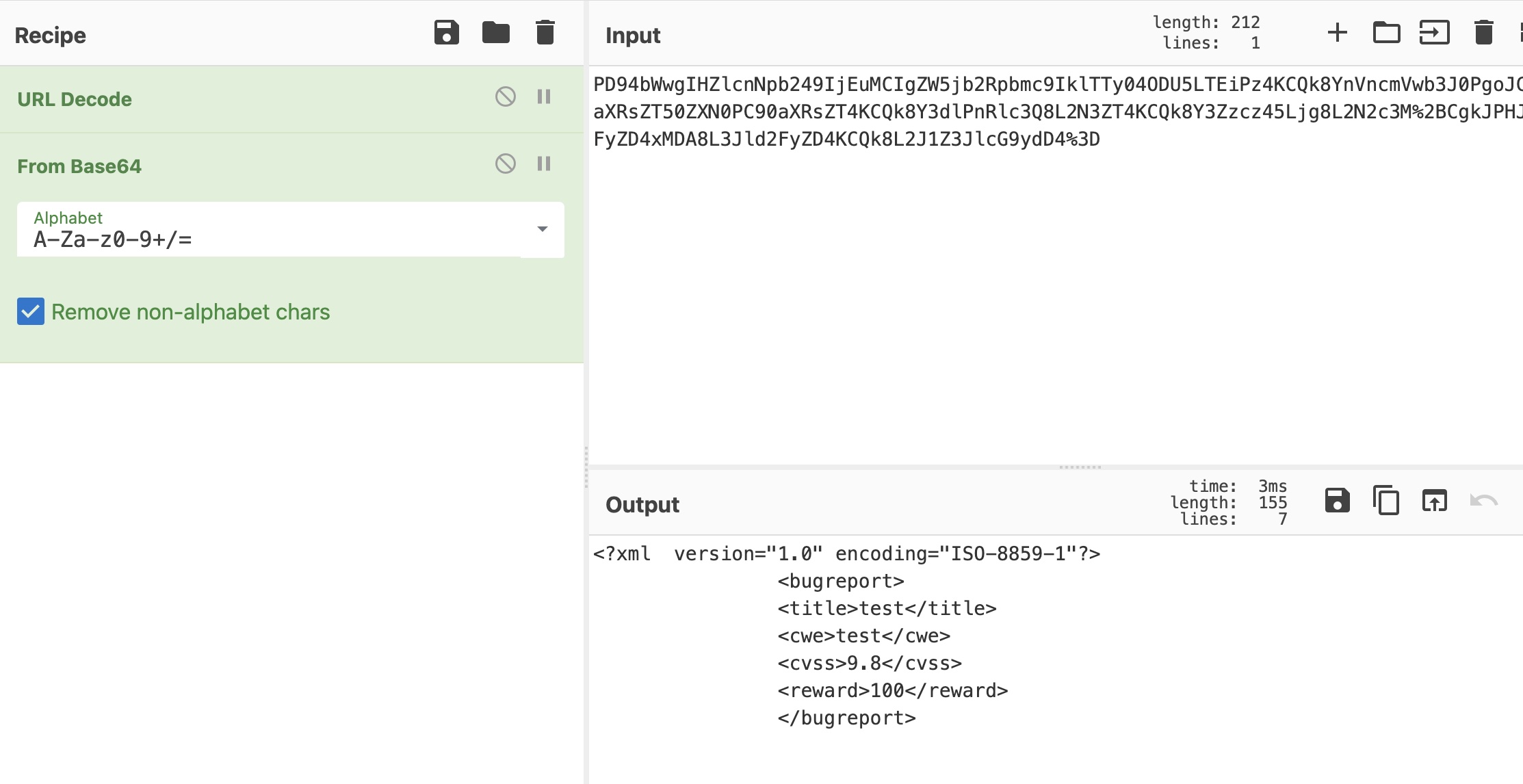Pause at From Base64 breakpoint
Image resolution: width=1523 pixels, height=784 pixels.
click(544, 164)
